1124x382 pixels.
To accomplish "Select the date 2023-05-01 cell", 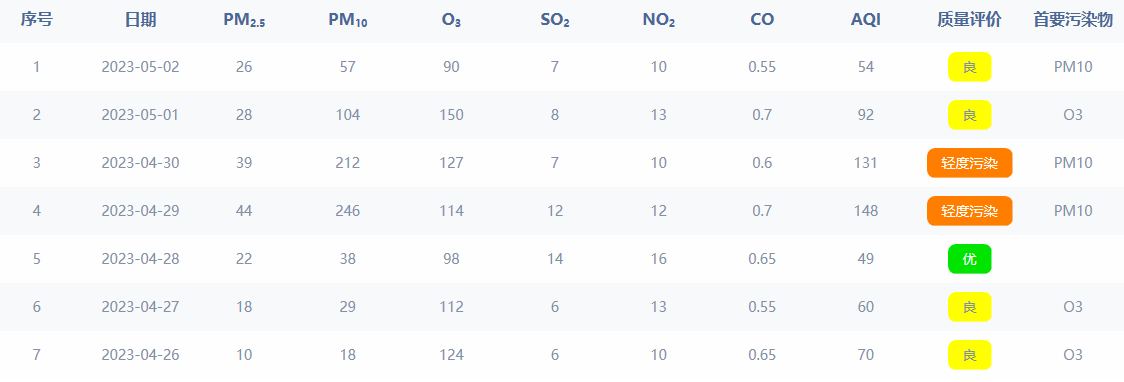I will coord(140,115).
